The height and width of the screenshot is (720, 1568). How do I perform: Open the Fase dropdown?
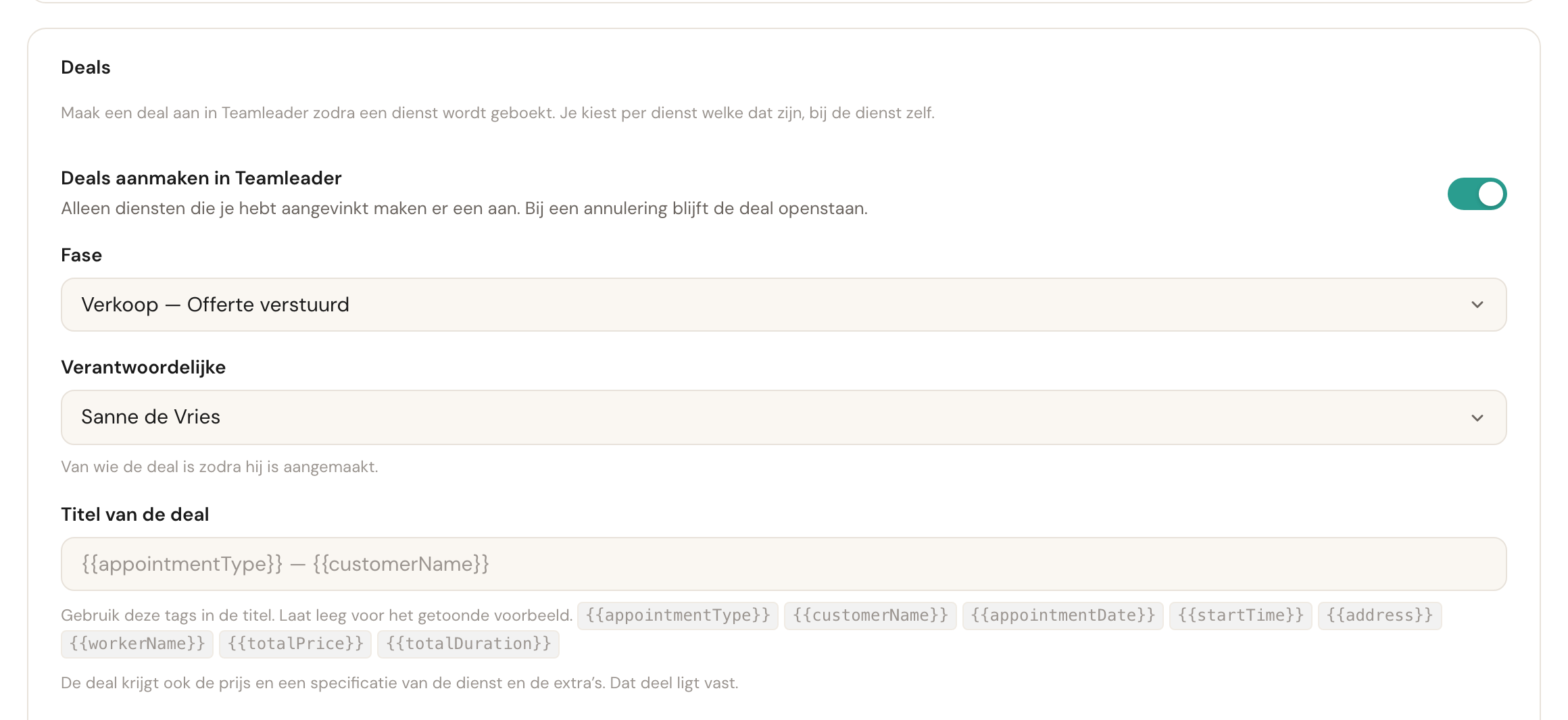[x=783, y=305]
